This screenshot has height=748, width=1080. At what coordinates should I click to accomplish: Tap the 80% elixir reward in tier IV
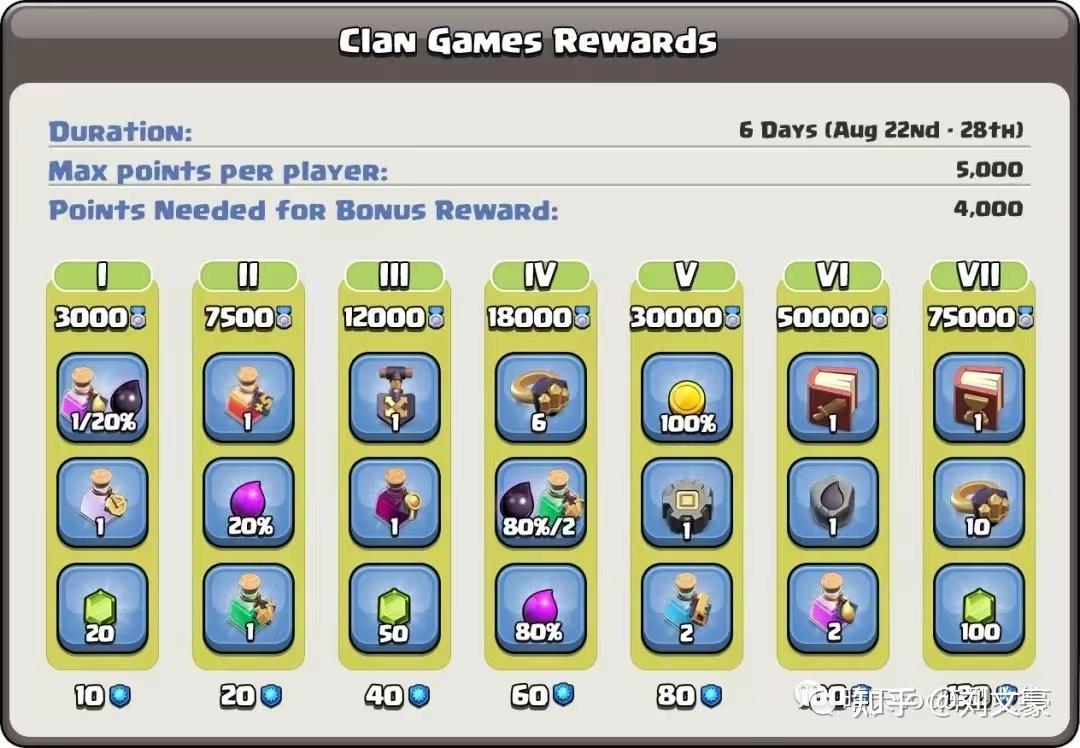point(540,609)
